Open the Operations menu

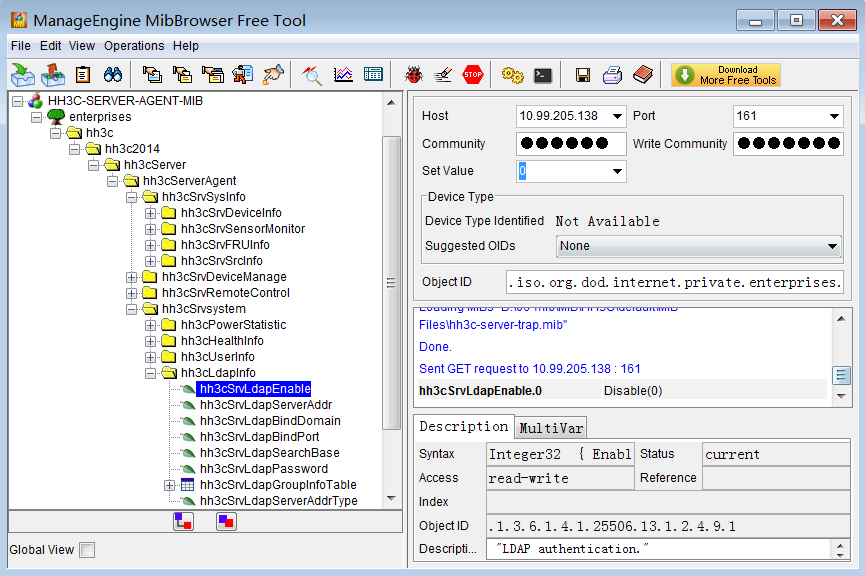point(134,46)
